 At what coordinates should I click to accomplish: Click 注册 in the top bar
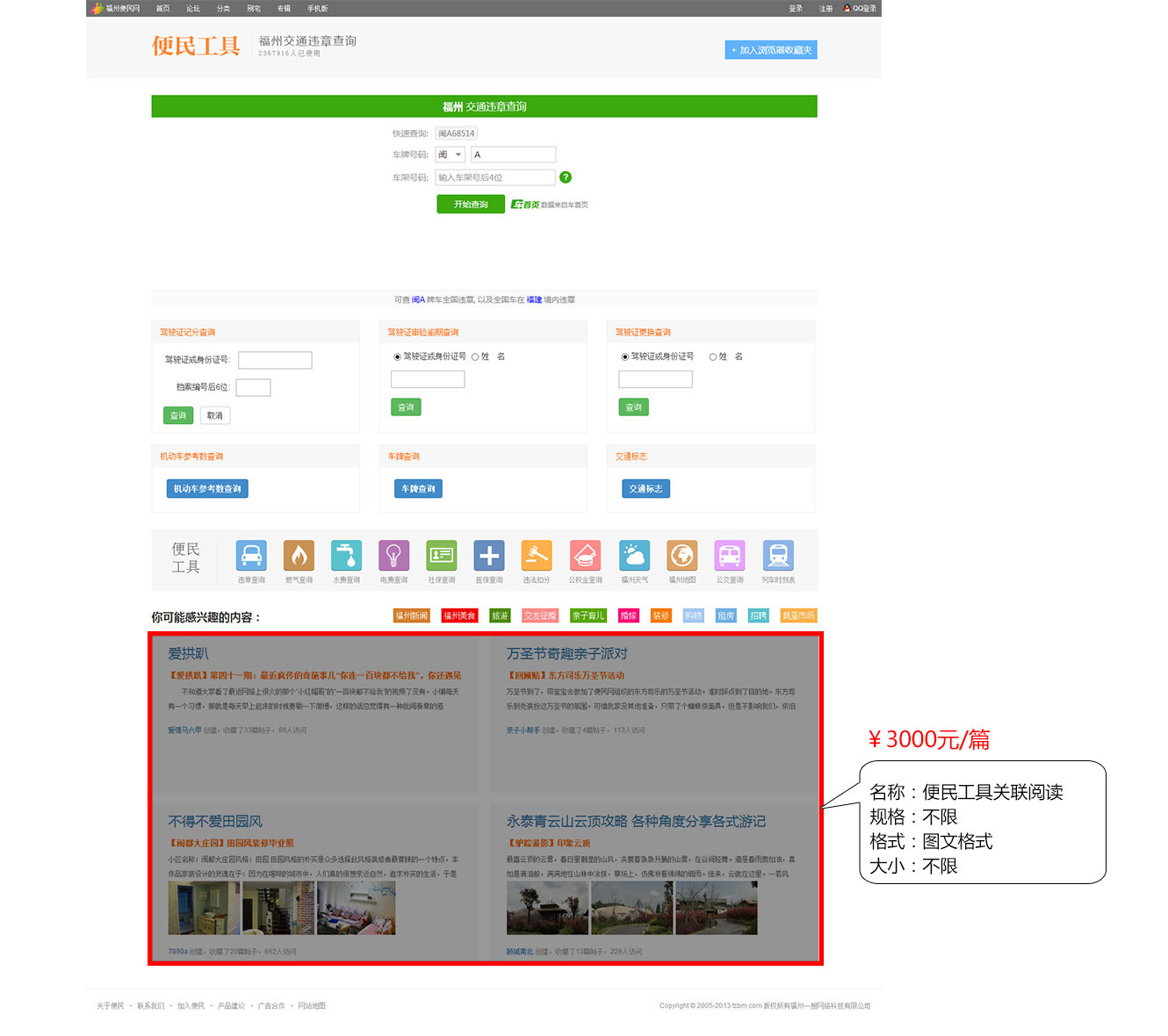point(826,8)
